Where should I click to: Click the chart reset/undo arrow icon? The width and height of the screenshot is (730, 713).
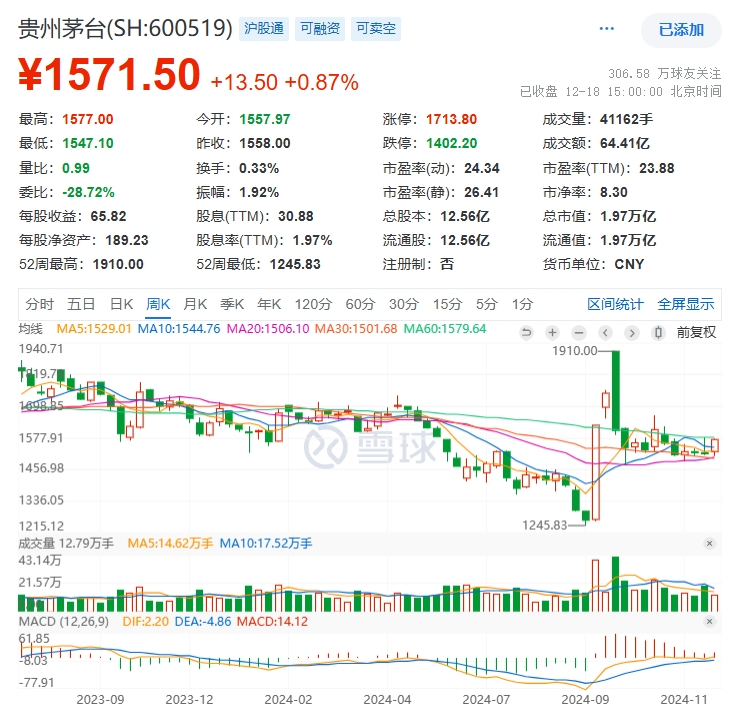[527, 333]
